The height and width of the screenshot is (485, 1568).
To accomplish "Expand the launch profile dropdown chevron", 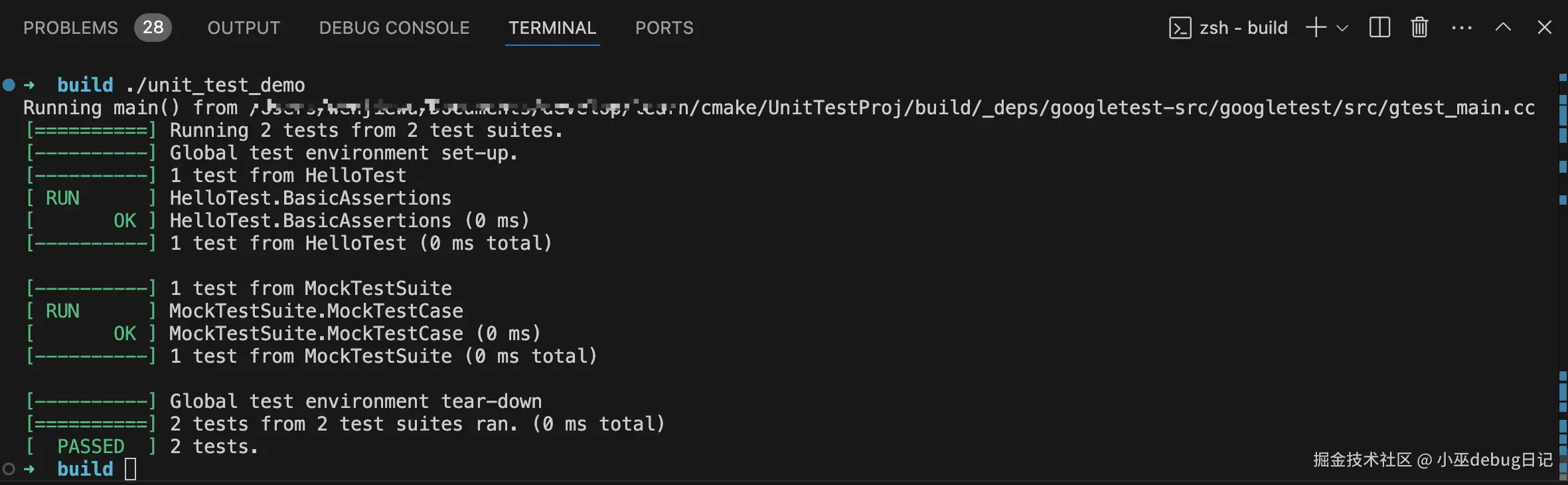I will [x=1342, y=28].
